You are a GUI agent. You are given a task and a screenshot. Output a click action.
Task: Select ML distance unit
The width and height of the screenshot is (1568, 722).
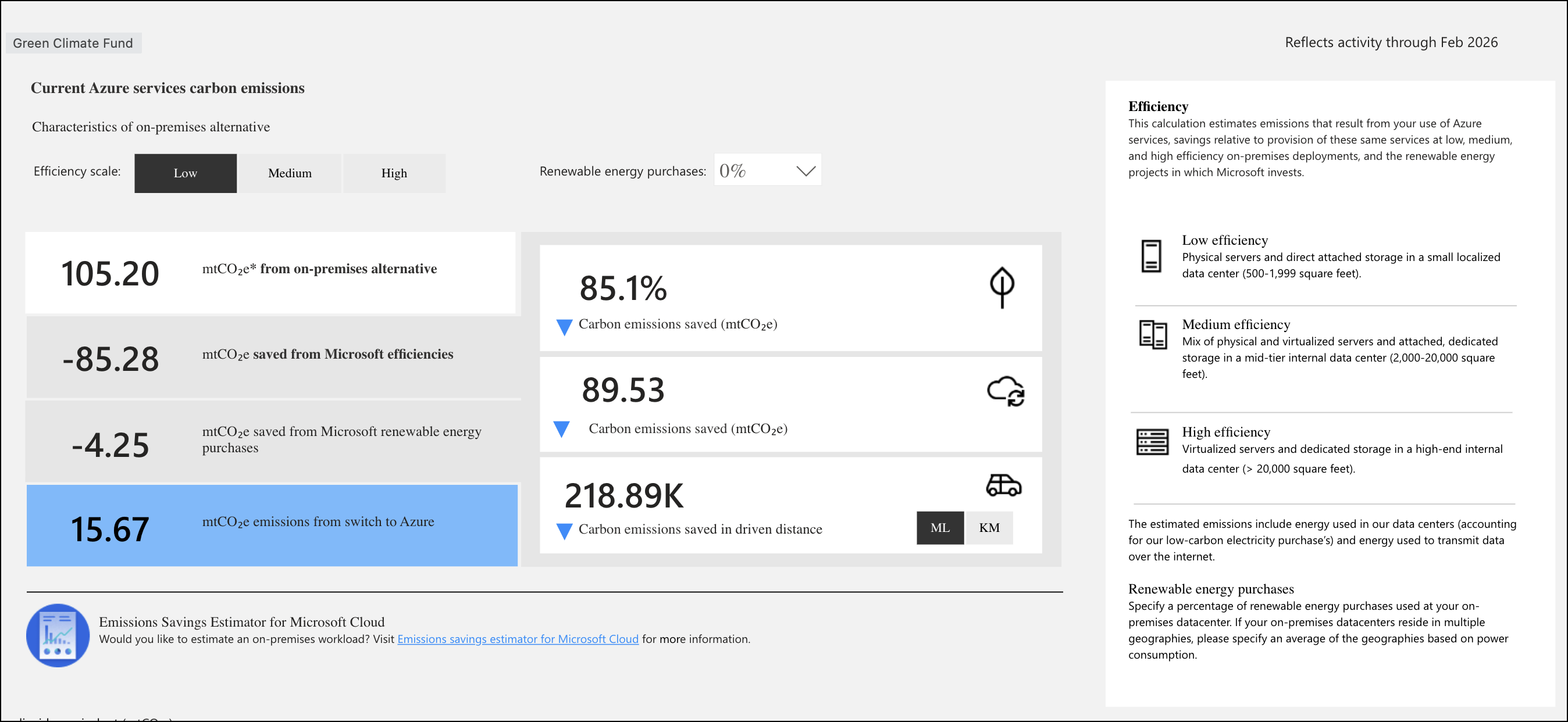pos(939,528)
